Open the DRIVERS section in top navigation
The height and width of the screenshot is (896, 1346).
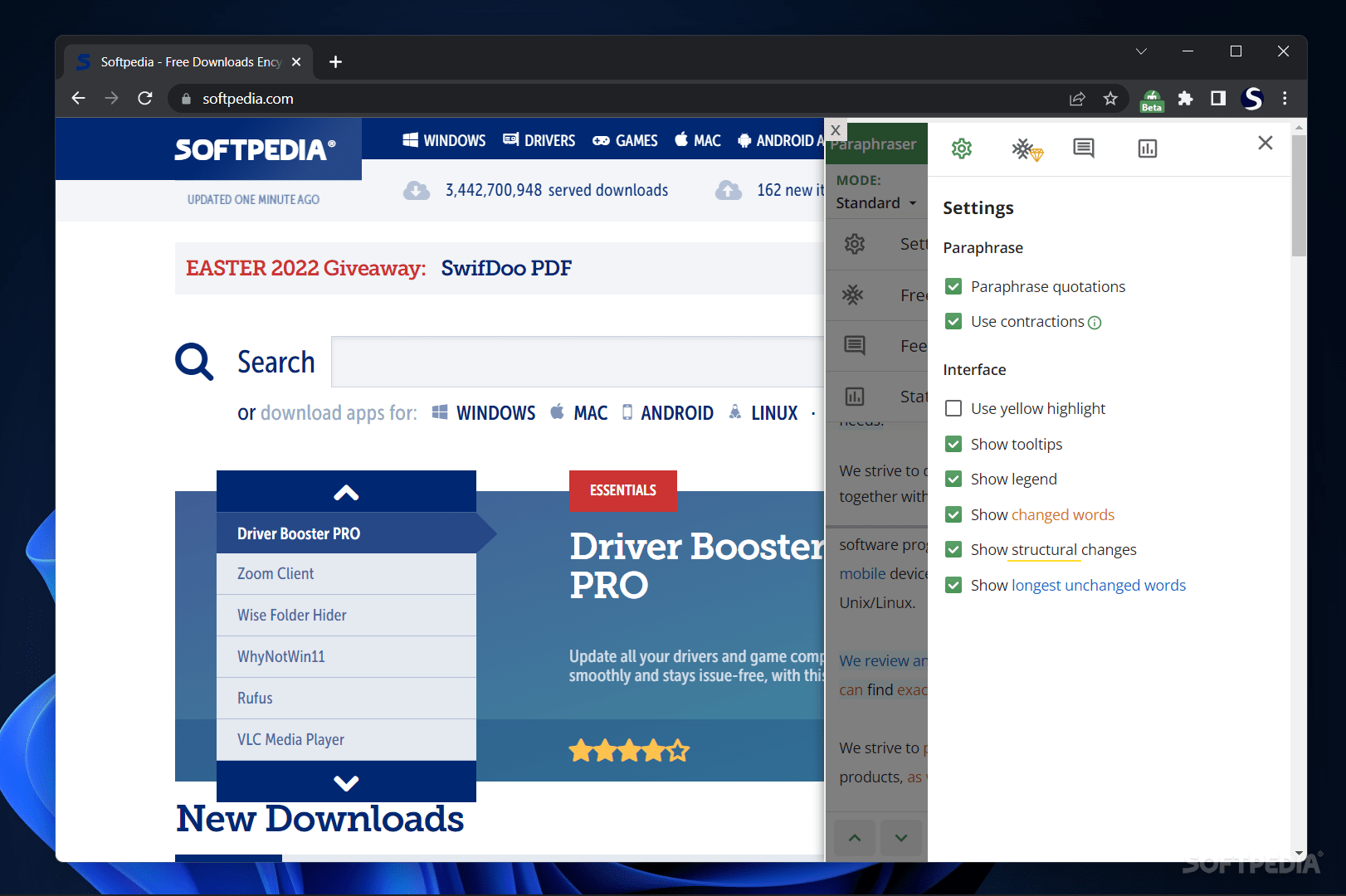[549, 139]
